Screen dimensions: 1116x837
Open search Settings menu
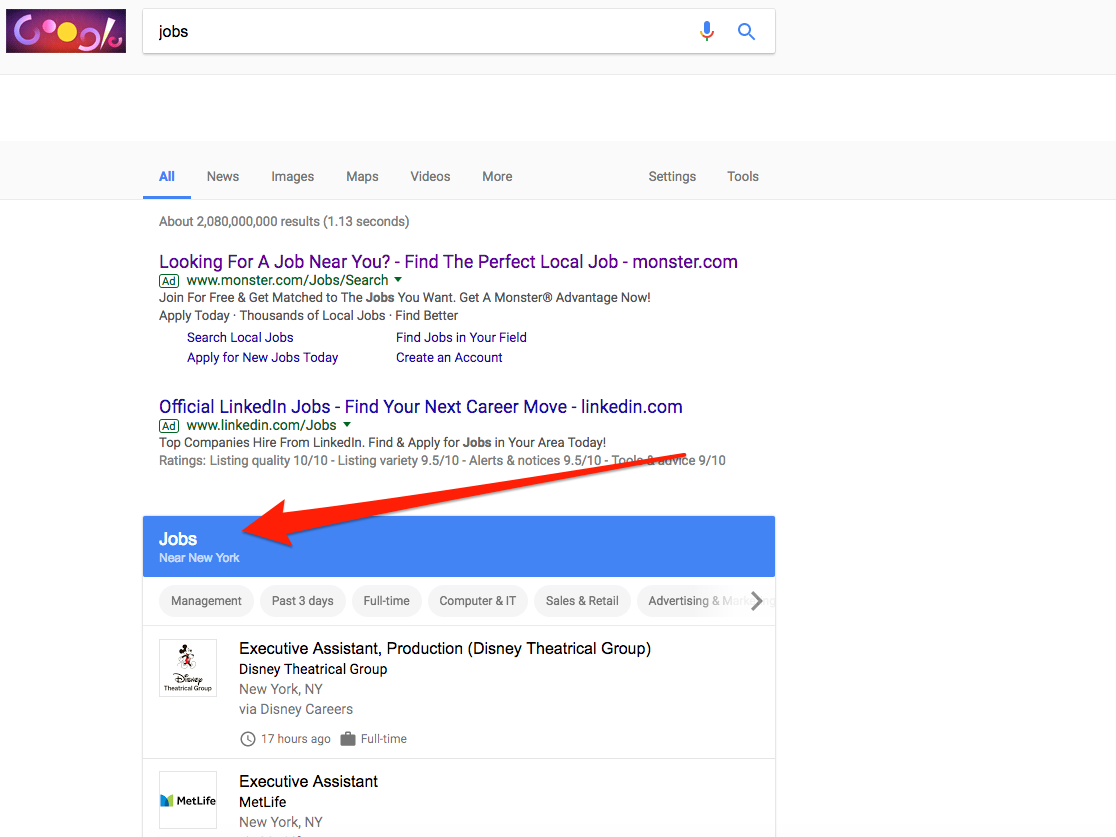[672, 177]
